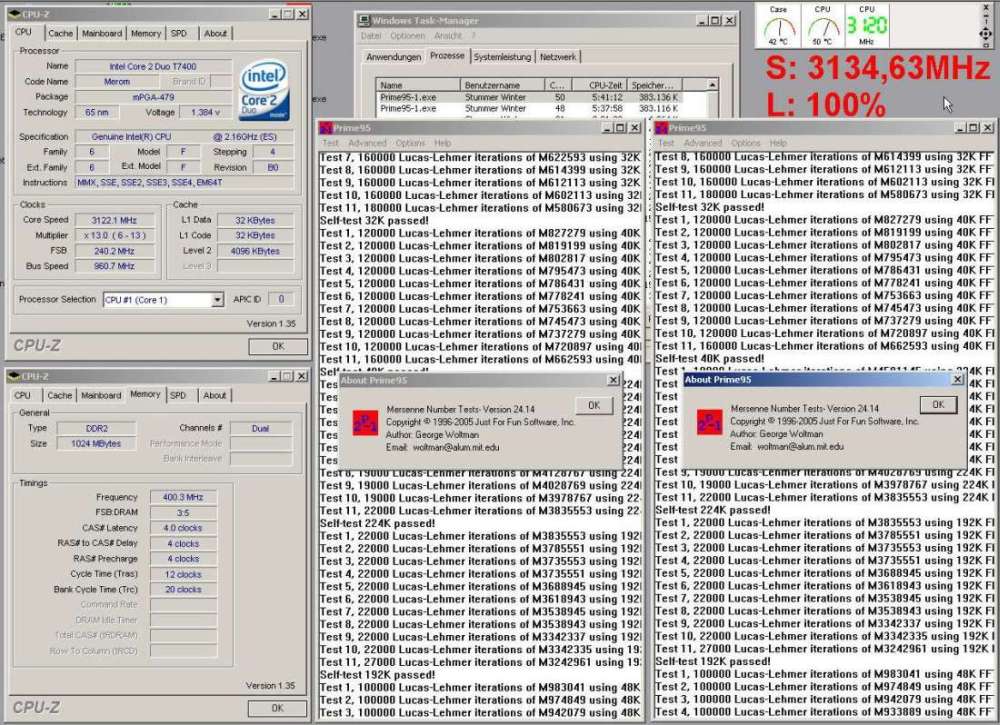Click the Task Manager title bar icon

[364, 21]
